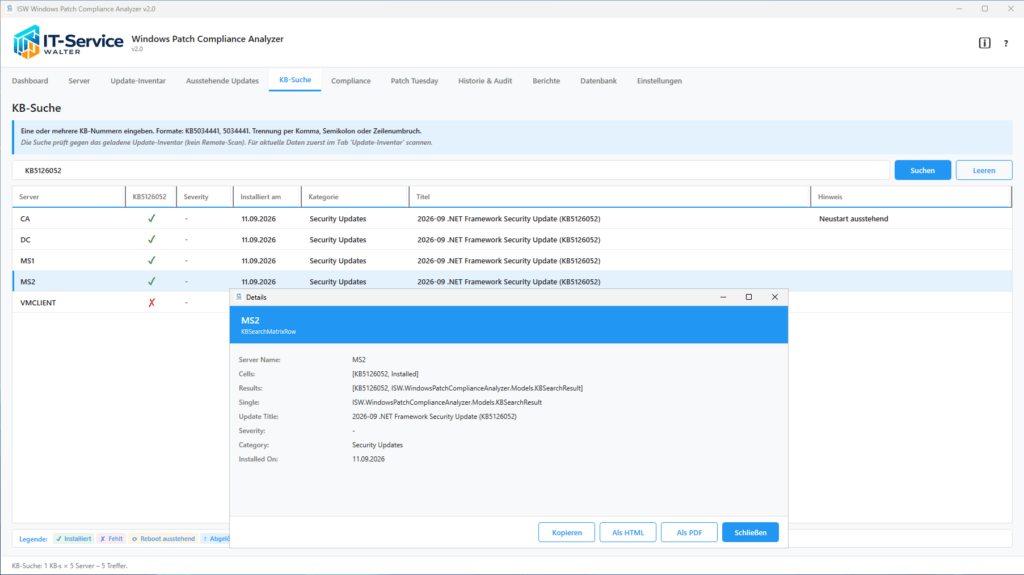Export details with Als HTML button
Image resolution: width=1024 pixels, height=575 pixels.
tap(628, 532)
